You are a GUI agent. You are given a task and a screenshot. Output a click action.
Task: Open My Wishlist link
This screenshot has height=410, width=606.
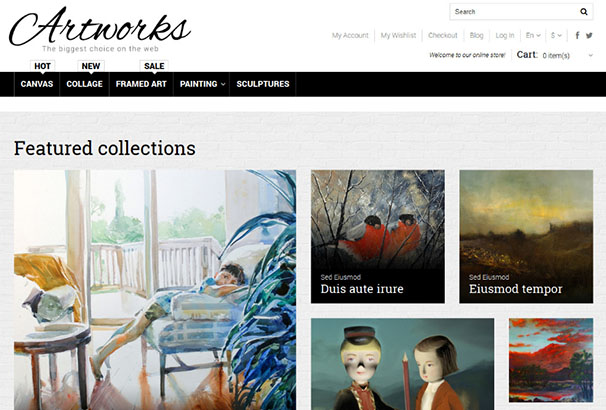coord(398,35)
